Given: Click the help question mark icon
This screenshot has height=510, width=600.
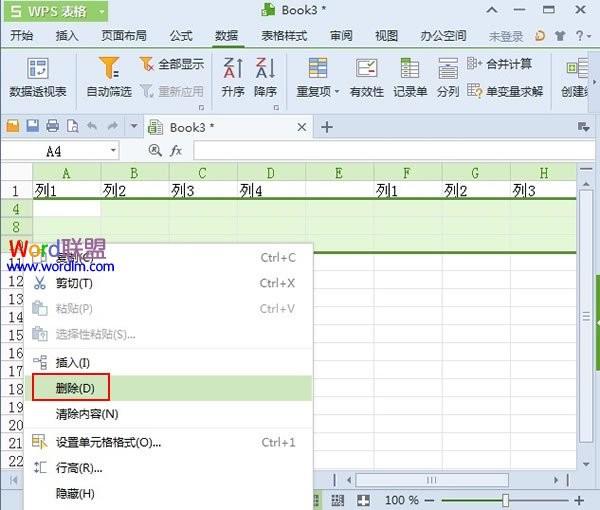Looking at the screenshot, I should pyautogui.click(x=579, y=36).
